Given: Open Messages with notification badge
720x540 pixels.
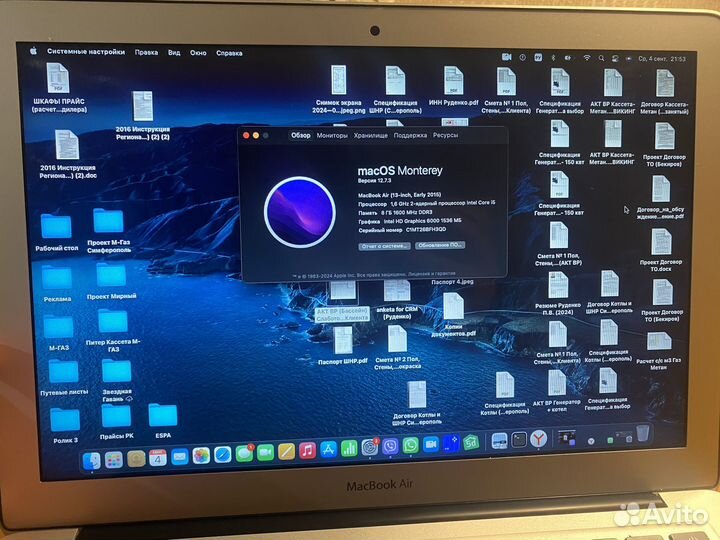Looking at the screenshot, I should 245,453.
